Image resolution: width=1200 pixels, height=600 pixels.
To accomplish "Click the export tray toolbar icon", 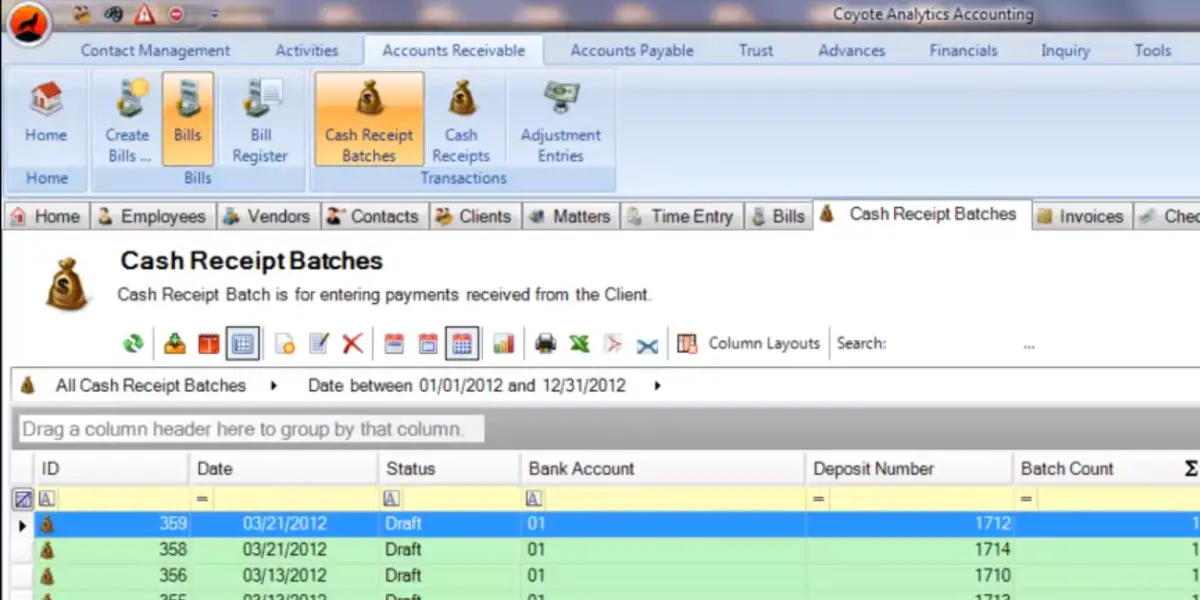I will 175,344.
